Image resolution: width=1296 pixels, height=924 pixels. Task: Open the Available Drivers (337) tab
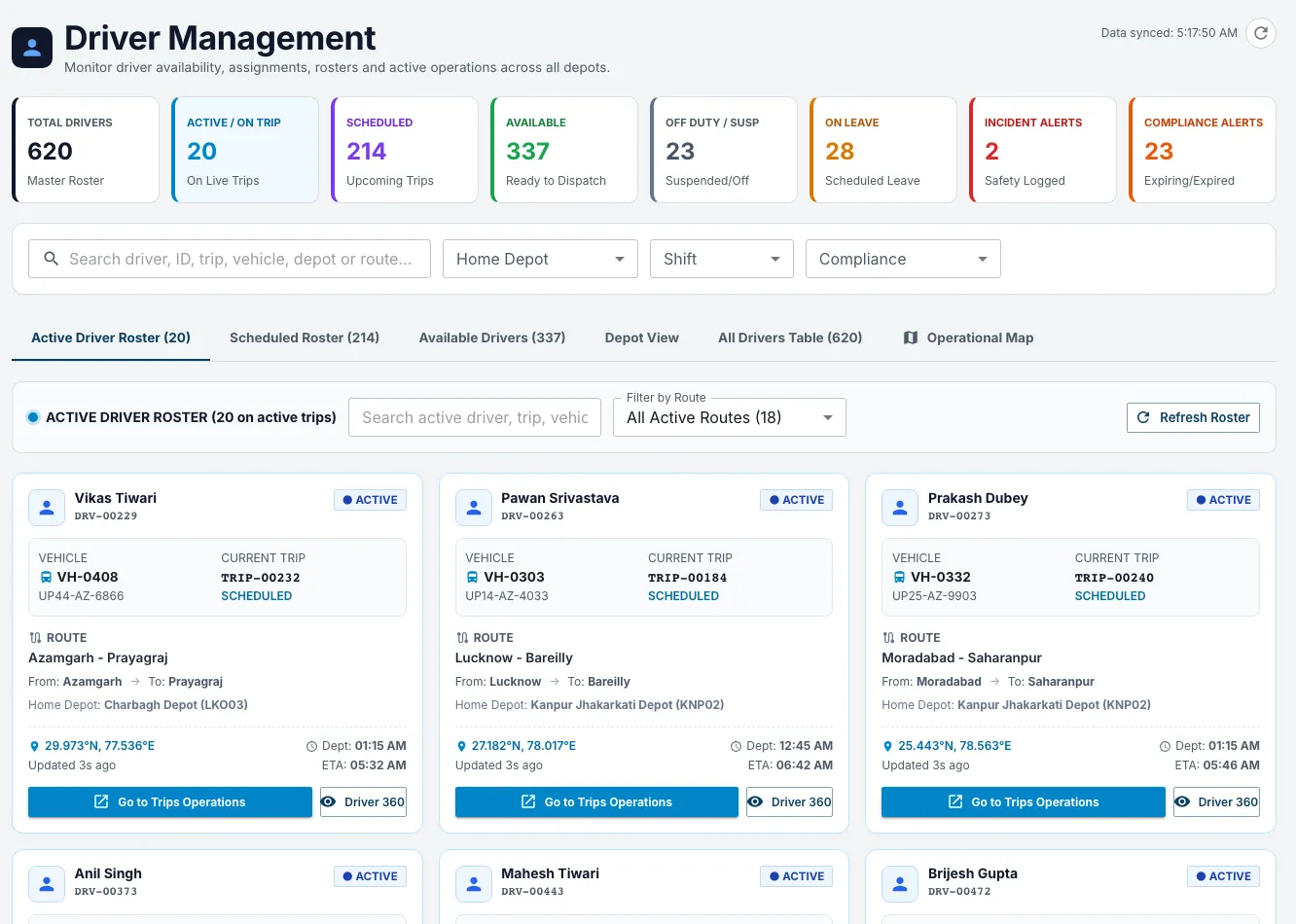point(492,338)
